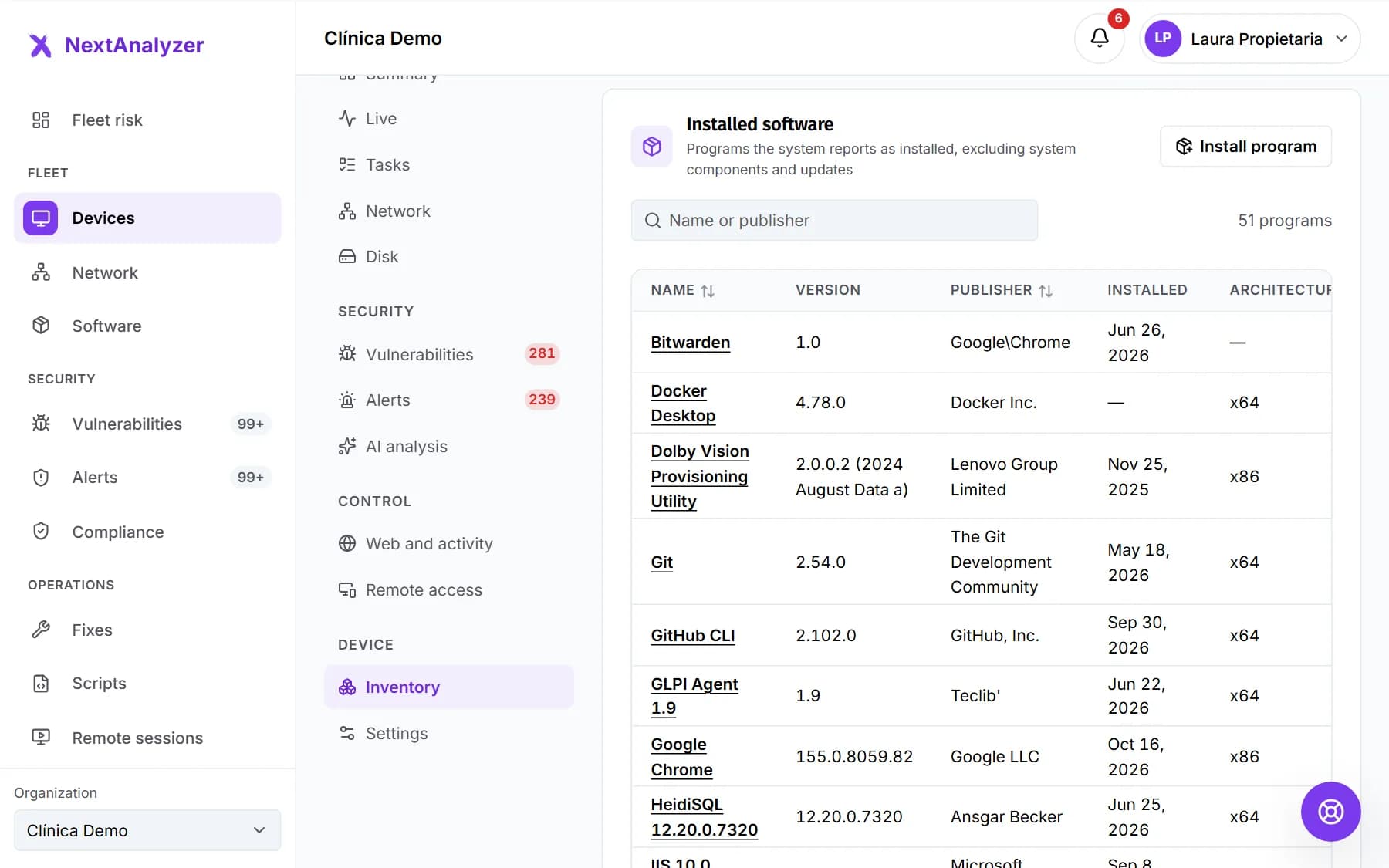Click the Scripts file icon
Screen dimensions: 1389x868
tap(41, 684)
